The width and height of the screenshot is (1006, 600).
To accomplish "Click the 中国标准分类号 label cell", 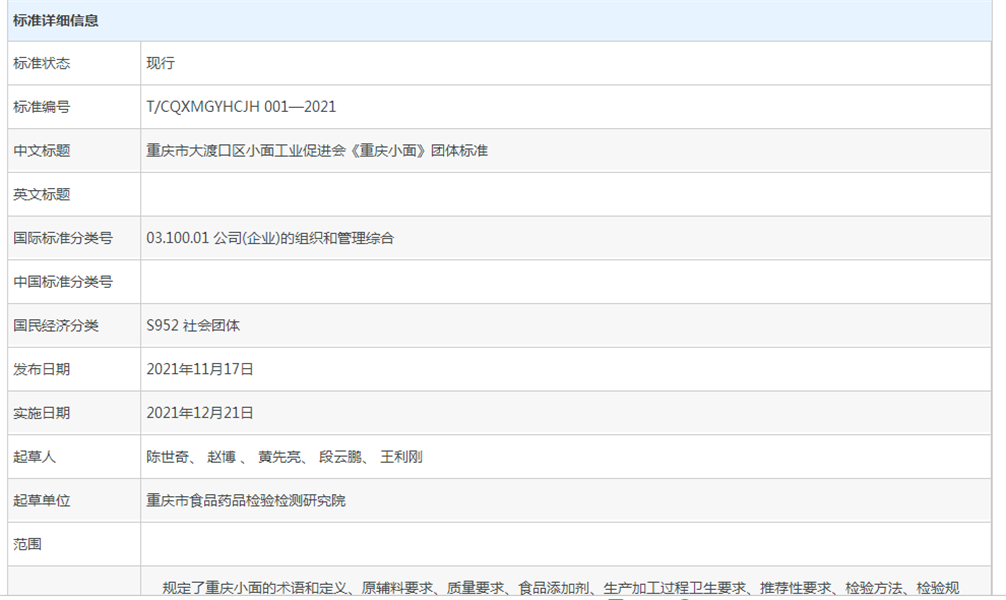I will tap(62, 282).
